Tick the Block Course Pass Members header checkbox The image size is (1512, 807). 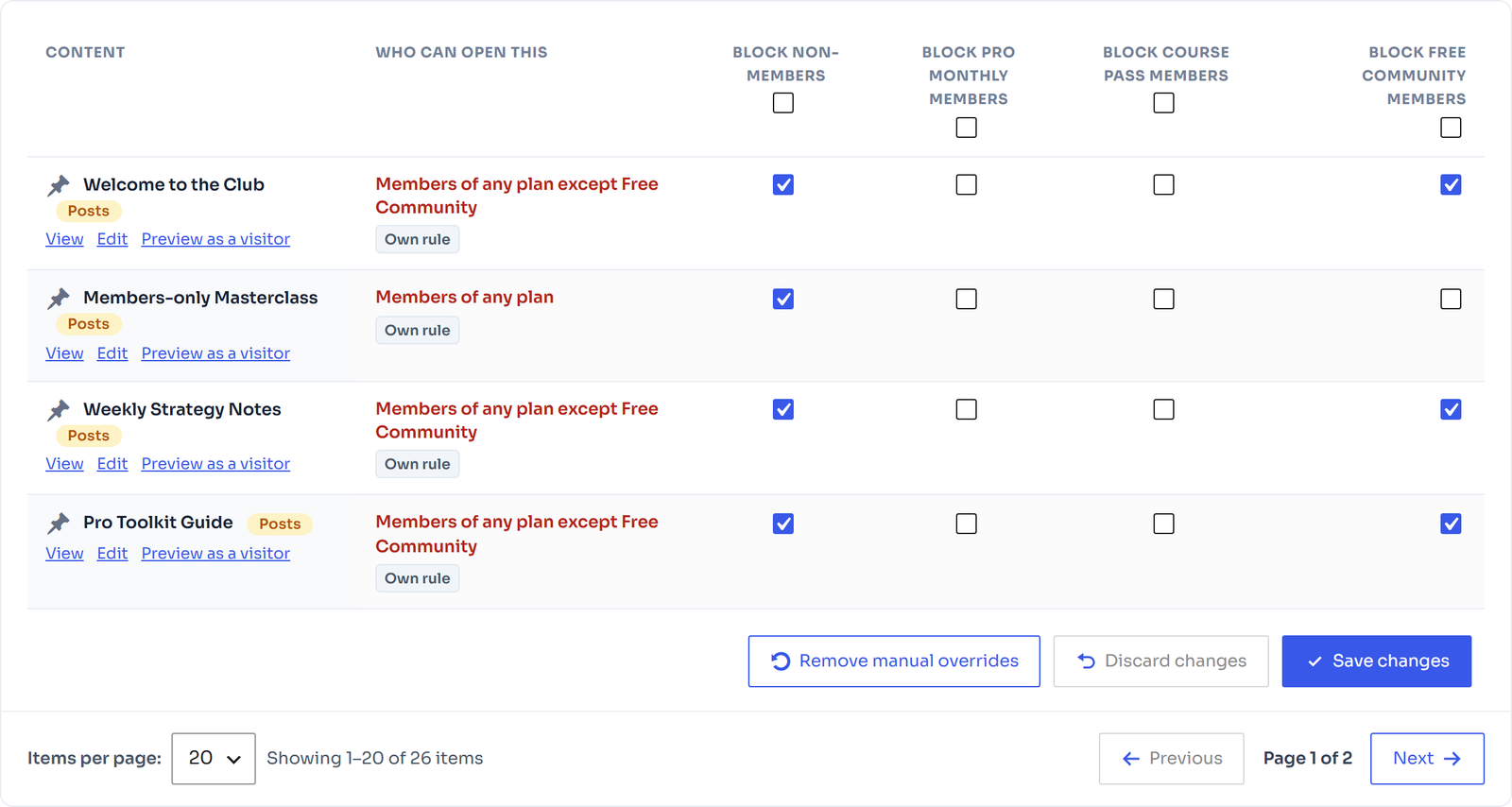[1164, 103]
